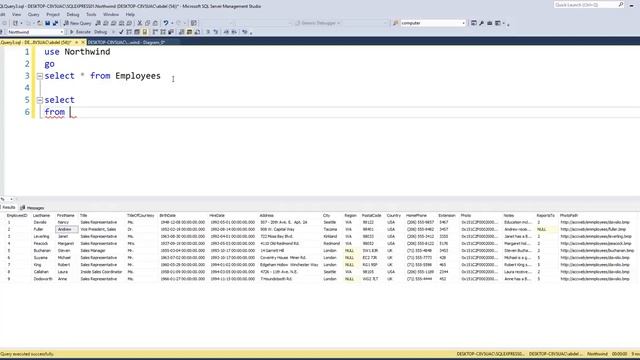Open the Help menu
Screen dimensions: 640x360
coord(130,14)
